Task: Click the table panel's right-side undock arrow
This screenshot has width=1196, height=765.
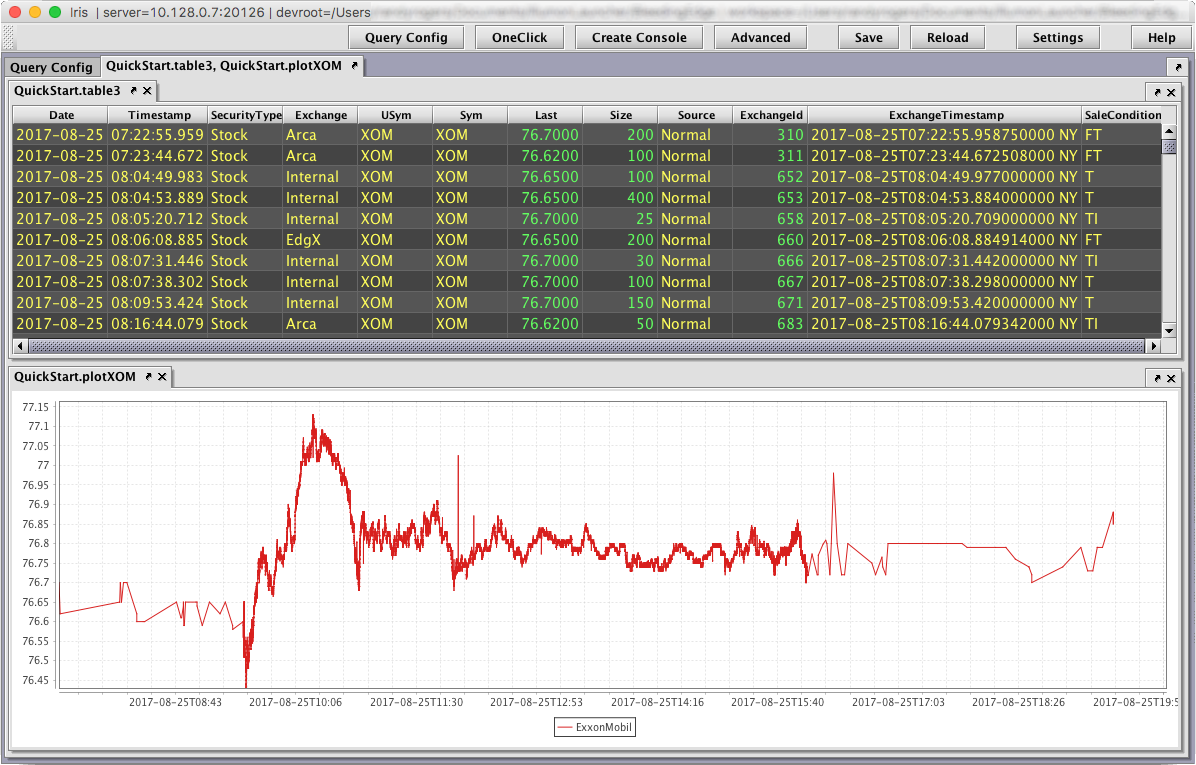Action: pyautogui.click(x=1158, y=92)
